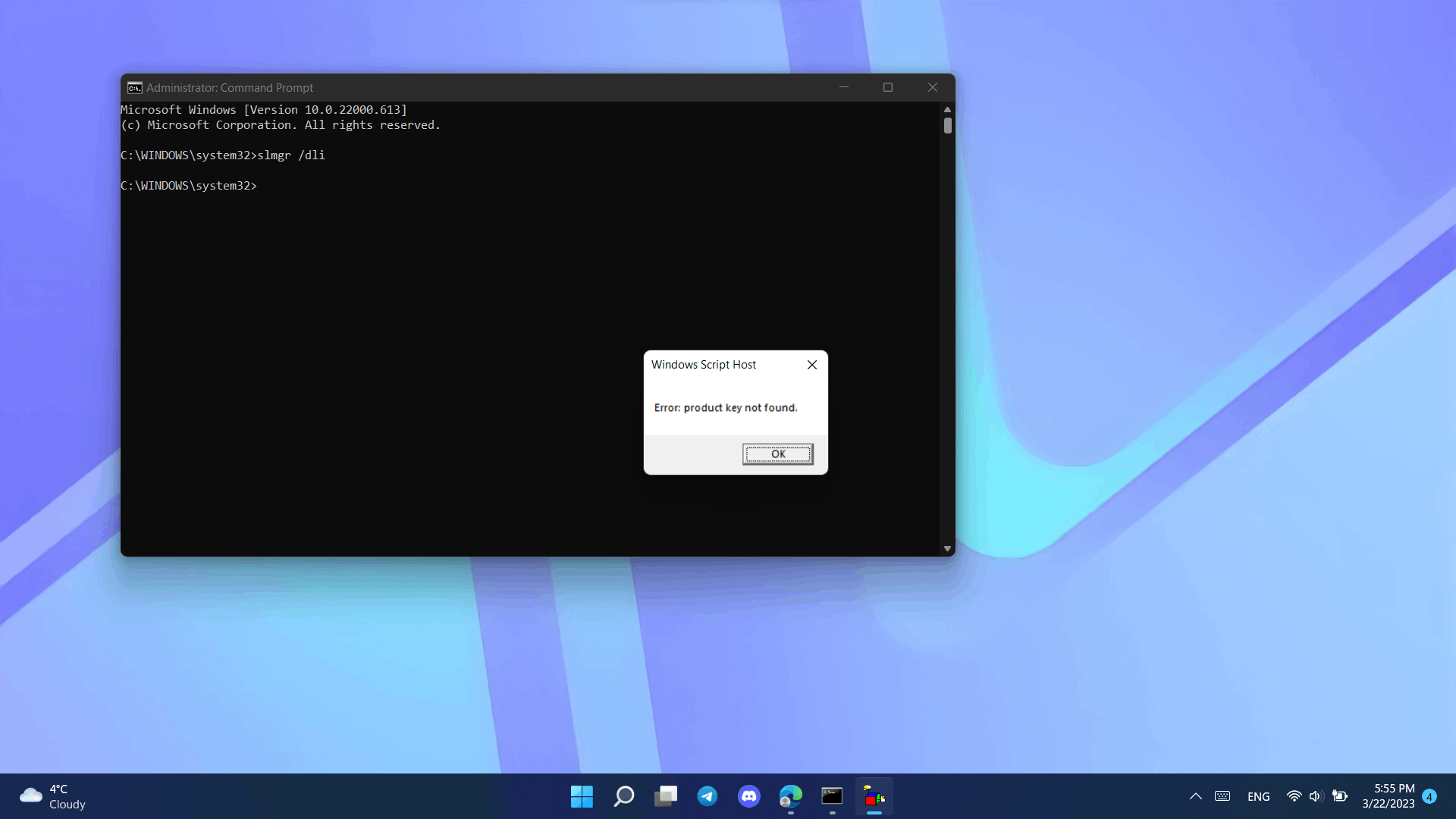Click the Command Prompt vertical scrollbar thumb
The image size is (1456, 819).
pyautogui.click(x=948, y=125)
